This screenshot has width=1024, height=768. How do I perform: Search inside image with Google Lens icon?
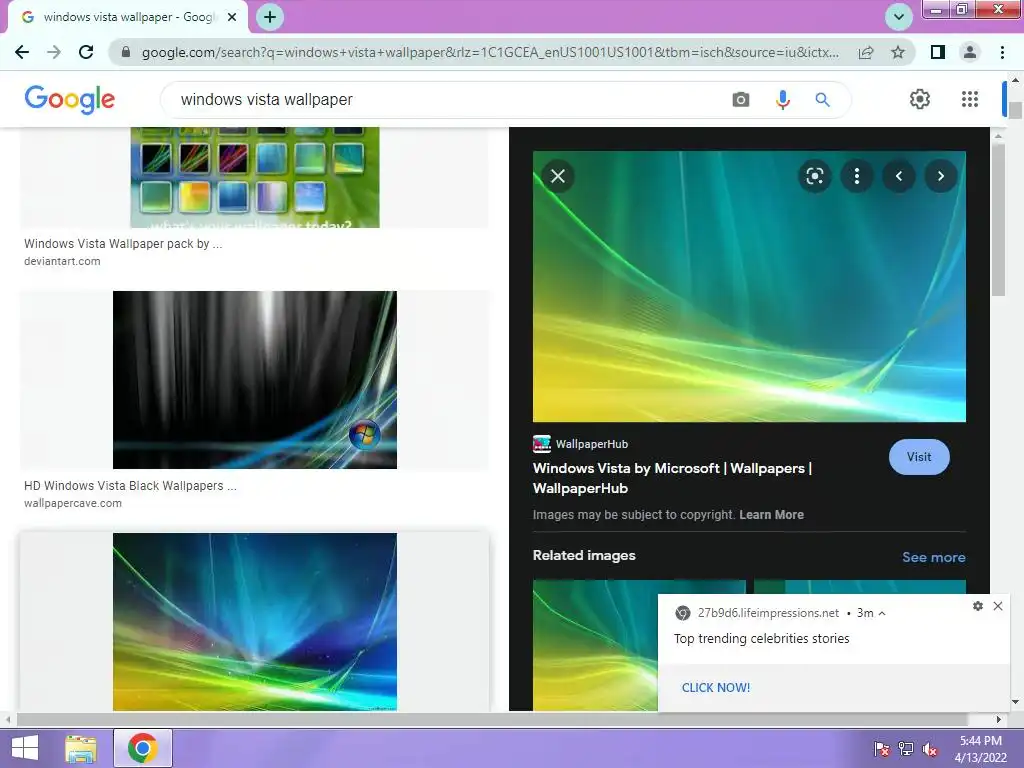pyautogui.click(x=814, y=176)
